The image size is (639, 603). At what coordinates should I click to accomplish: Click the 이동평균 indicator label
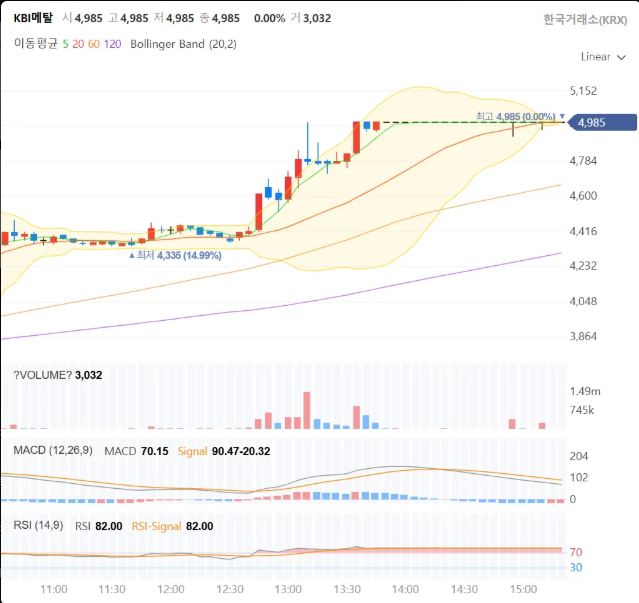pos(36,44)
